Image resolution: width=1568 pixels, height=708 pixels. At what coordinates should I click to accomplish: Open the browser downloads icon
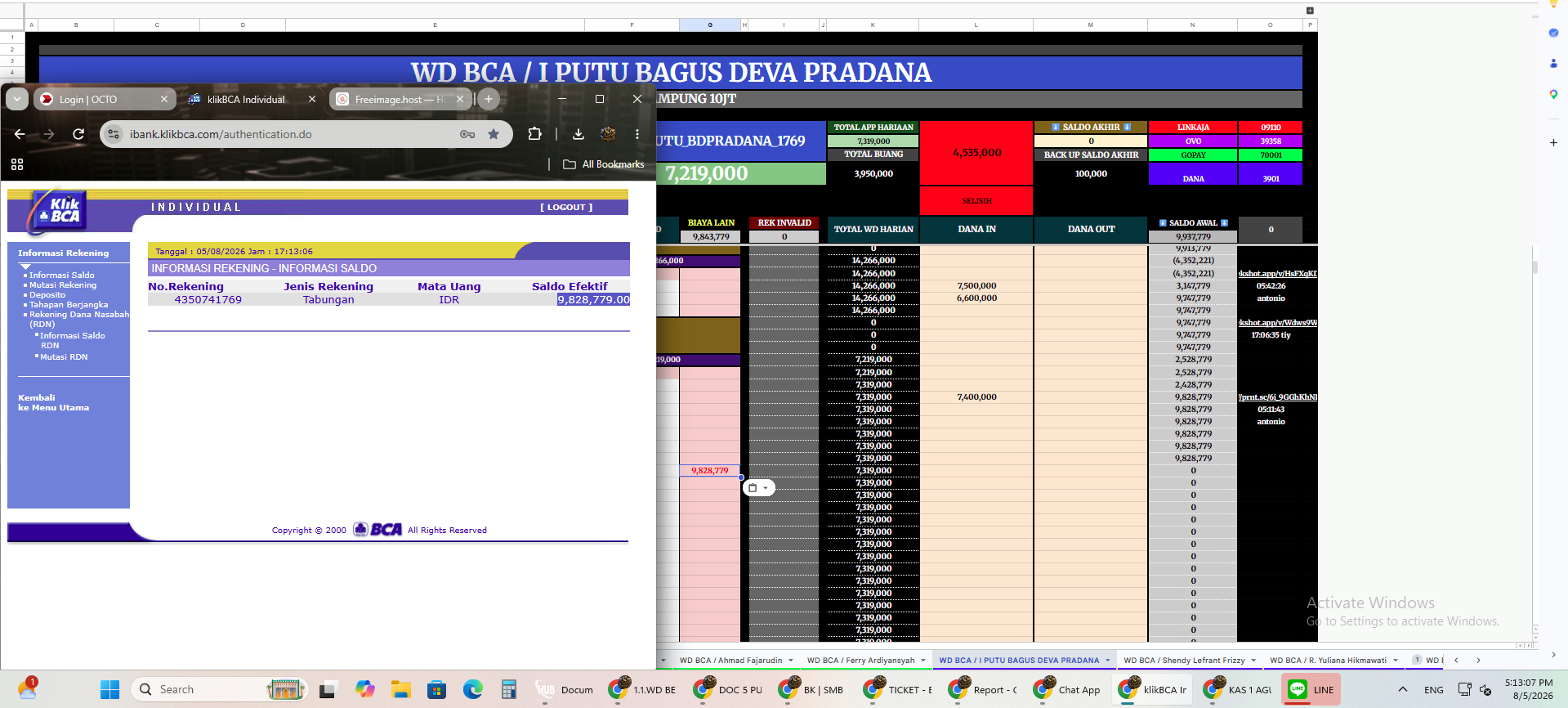point(579,134)
